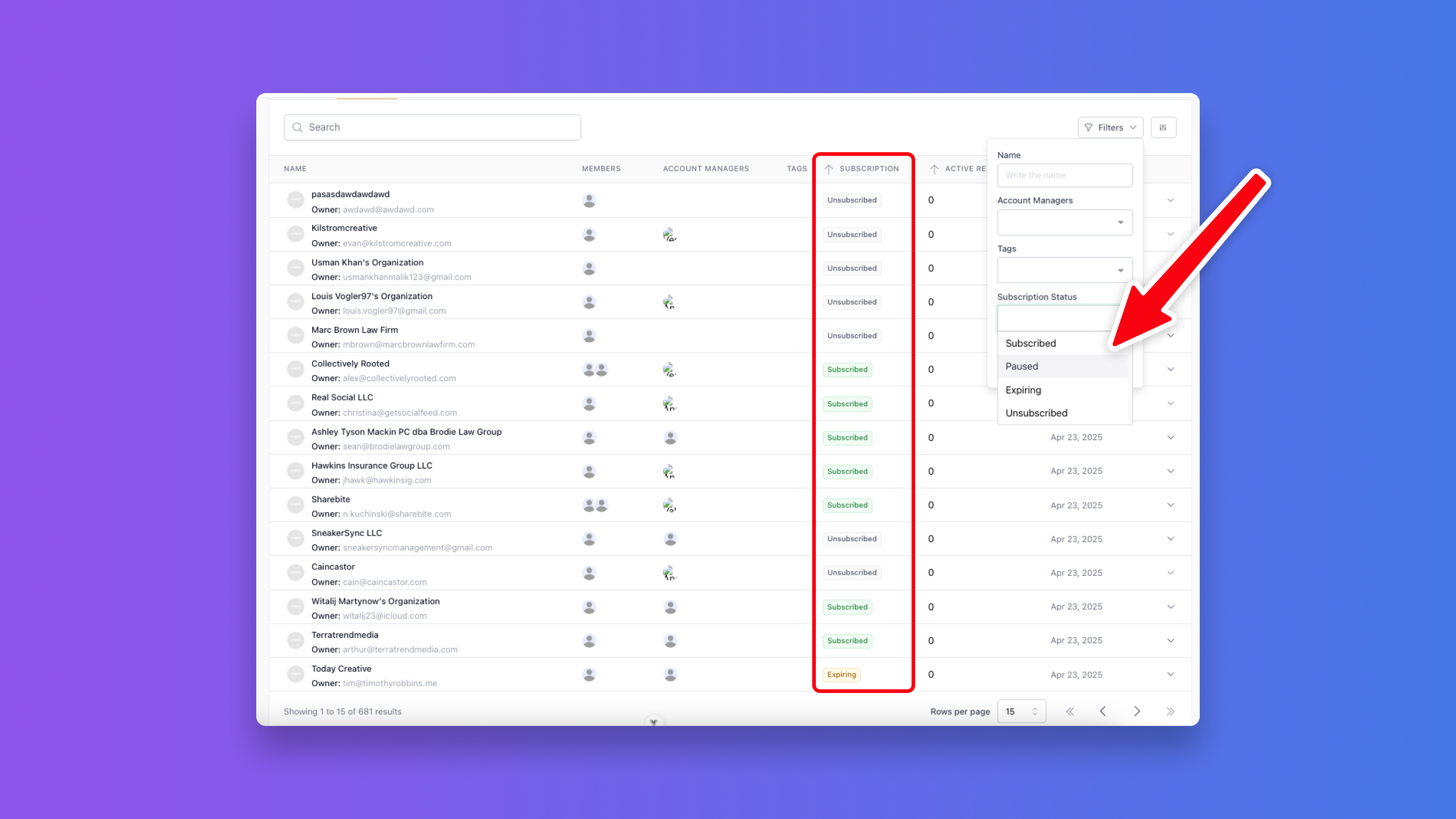Screen dimensions: 1456x819
Task: Click the Active column sort arrow
Action: pos(934,169)
